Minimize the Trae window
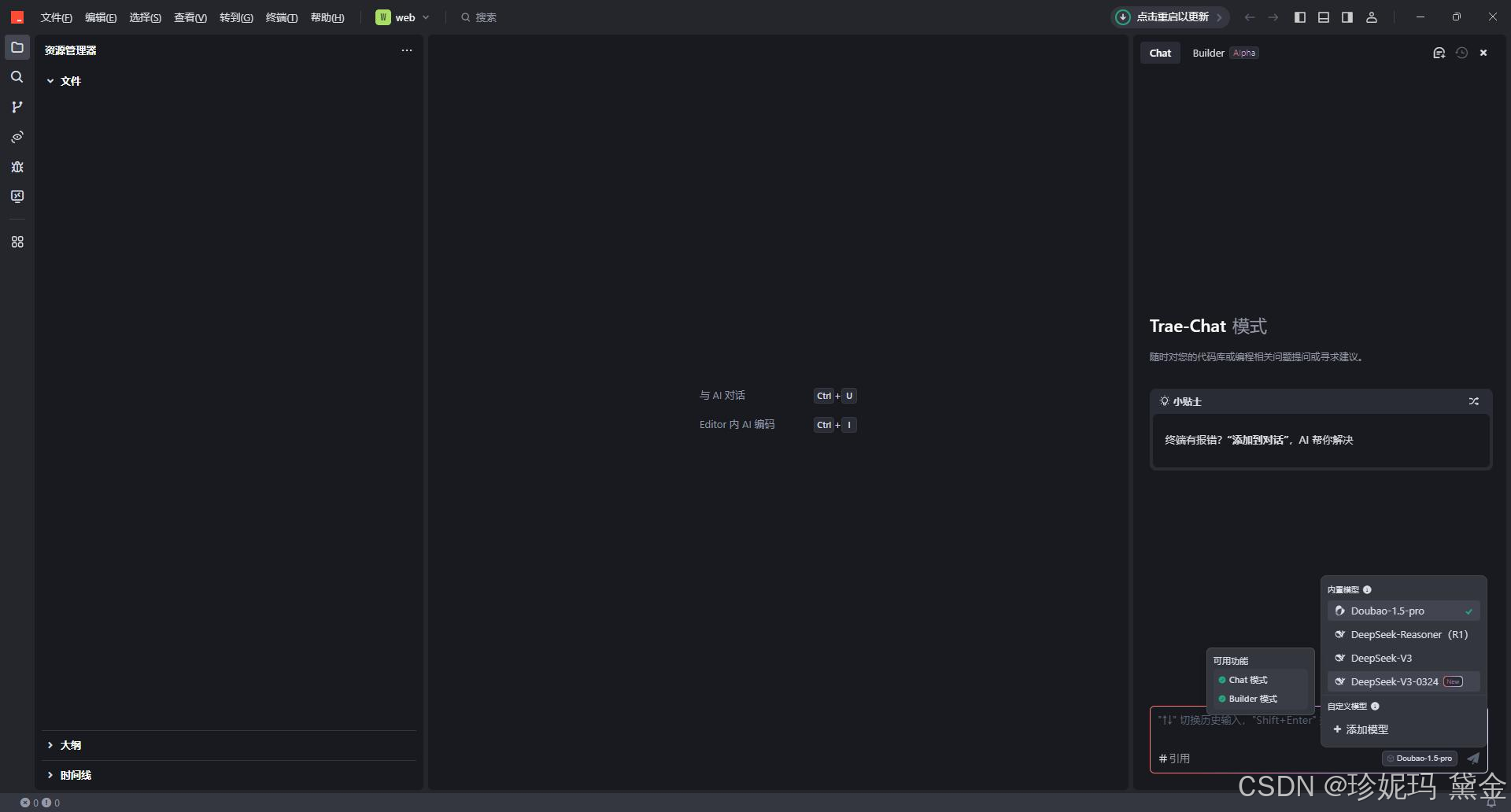Image resolution: width=1511 pixels, height=812 pixels. tap(1420, 17)
